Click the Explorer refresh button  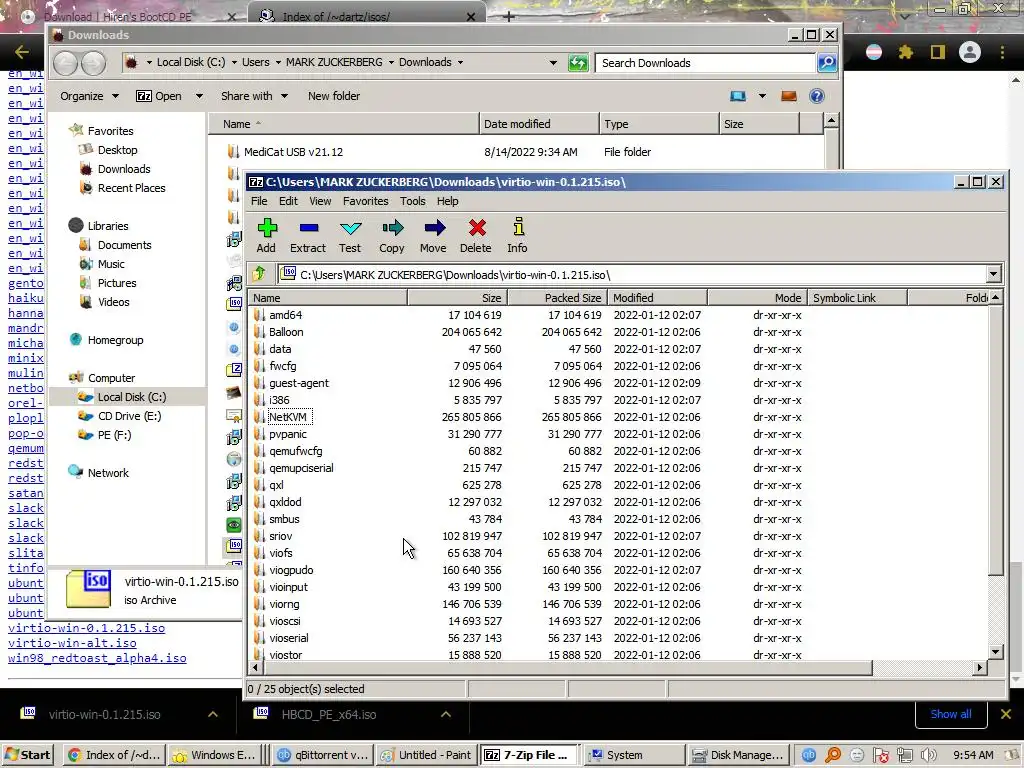pyautogui.click(x=578, y=63)
